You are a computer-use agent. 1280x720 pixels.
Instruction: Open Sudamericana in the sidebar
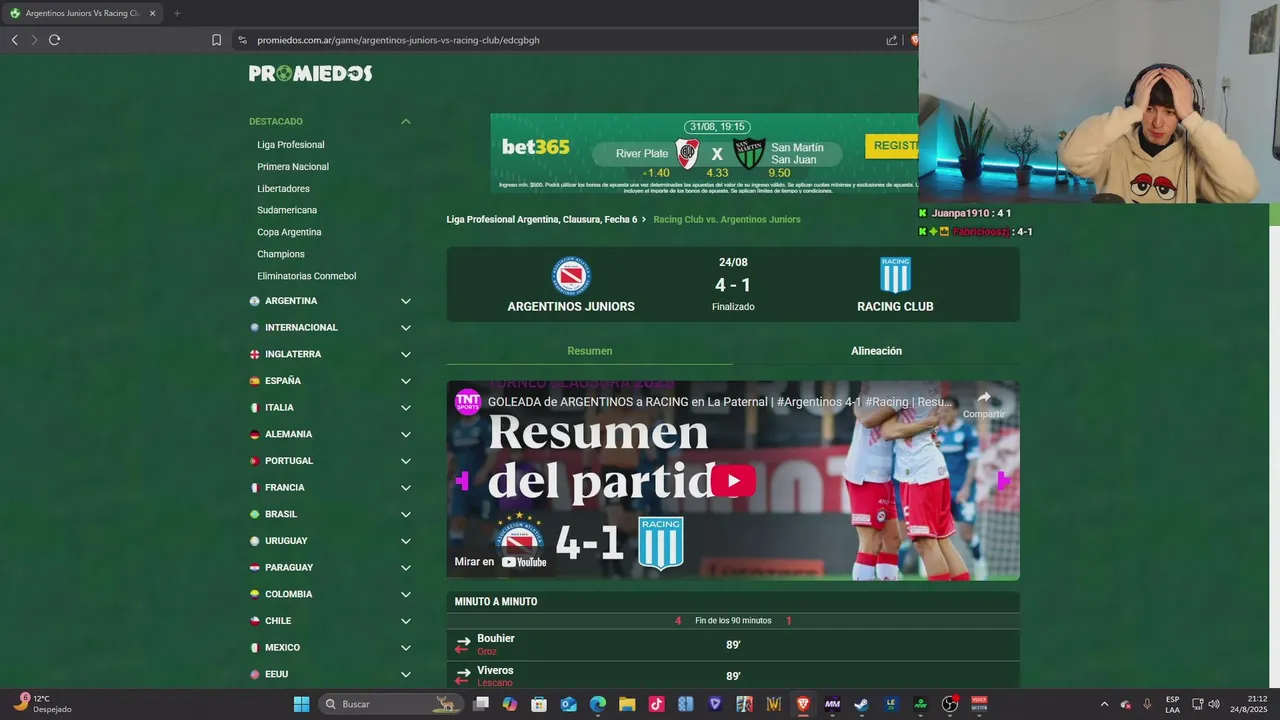coord(287,210)
